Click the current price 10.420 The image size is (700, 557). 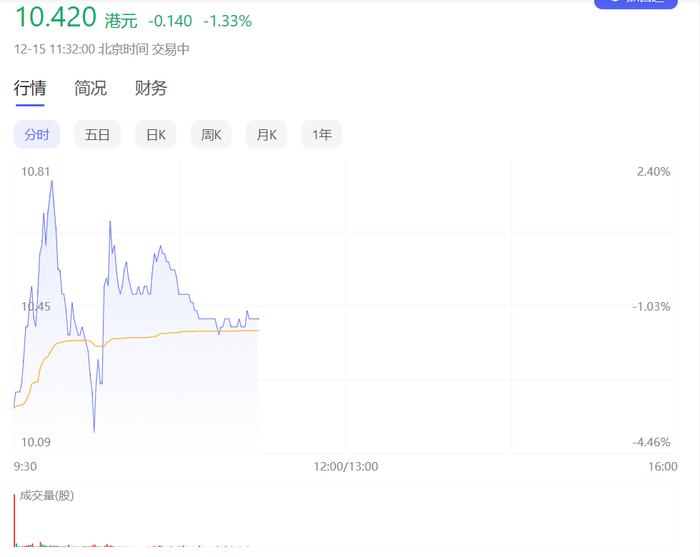pos(56,17)
